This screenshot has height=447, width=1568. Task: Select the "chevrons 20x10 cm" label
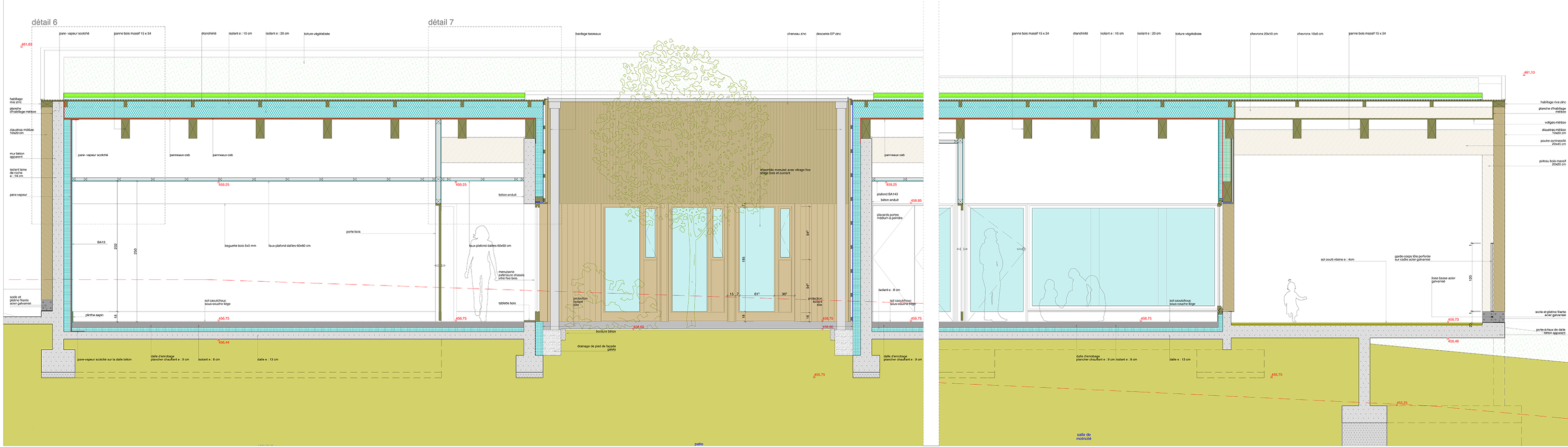coord(1264,34)
